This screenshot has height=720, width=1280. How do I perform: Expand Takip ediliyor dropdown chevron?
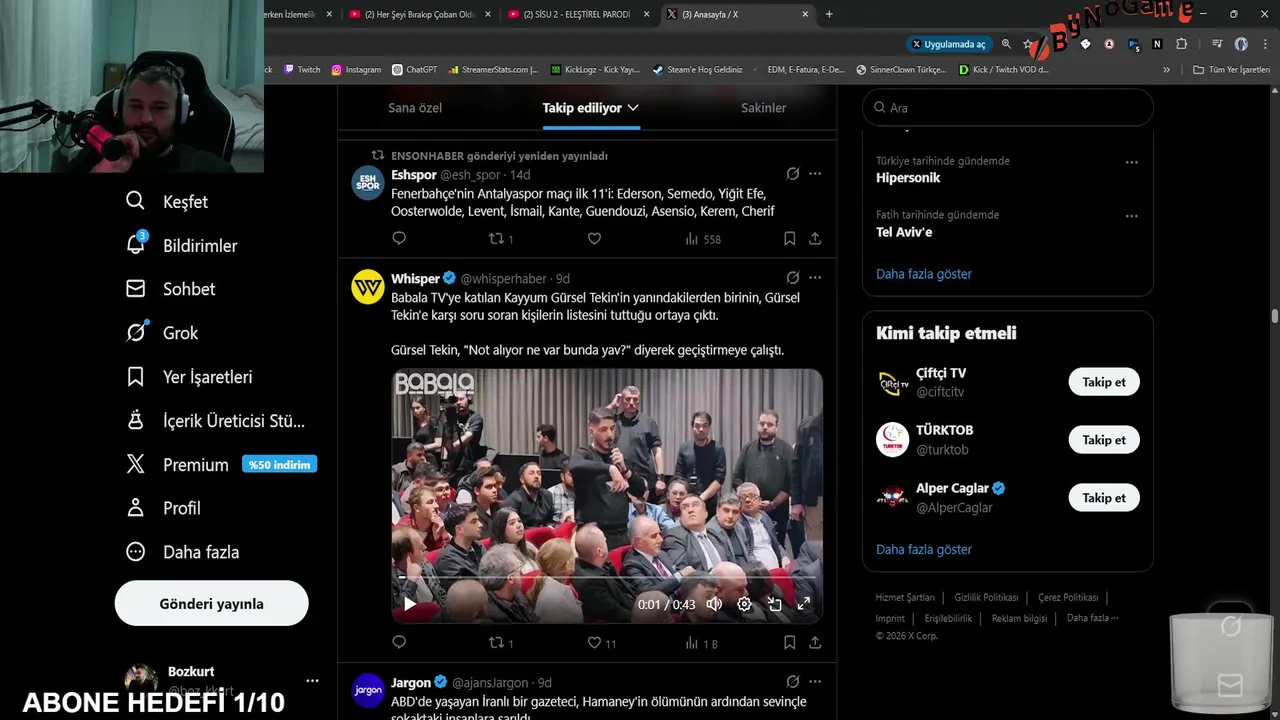pos(633,108)
